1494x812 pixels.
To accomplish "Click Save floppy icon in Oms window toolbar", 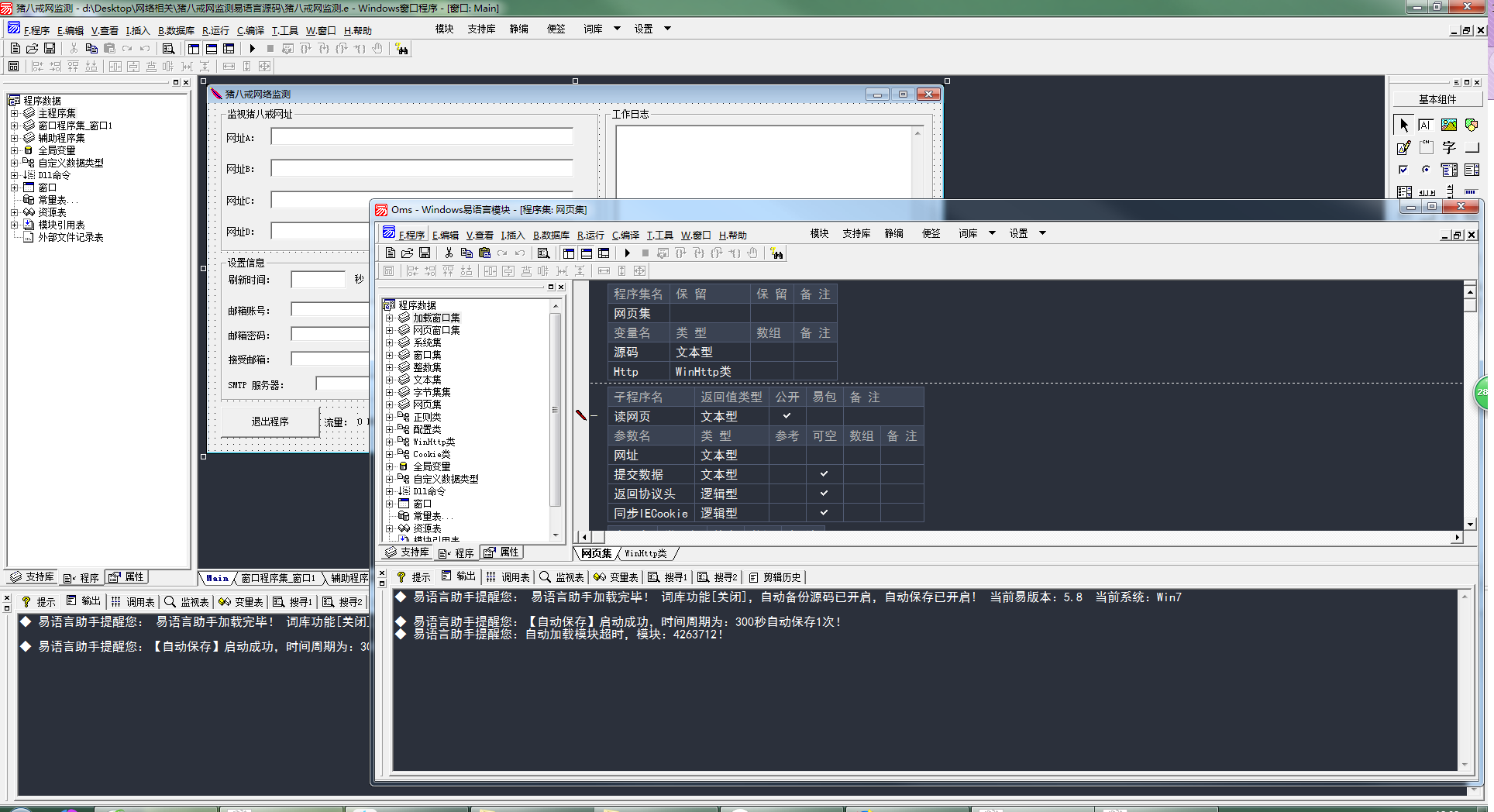I will coord(425,253).
